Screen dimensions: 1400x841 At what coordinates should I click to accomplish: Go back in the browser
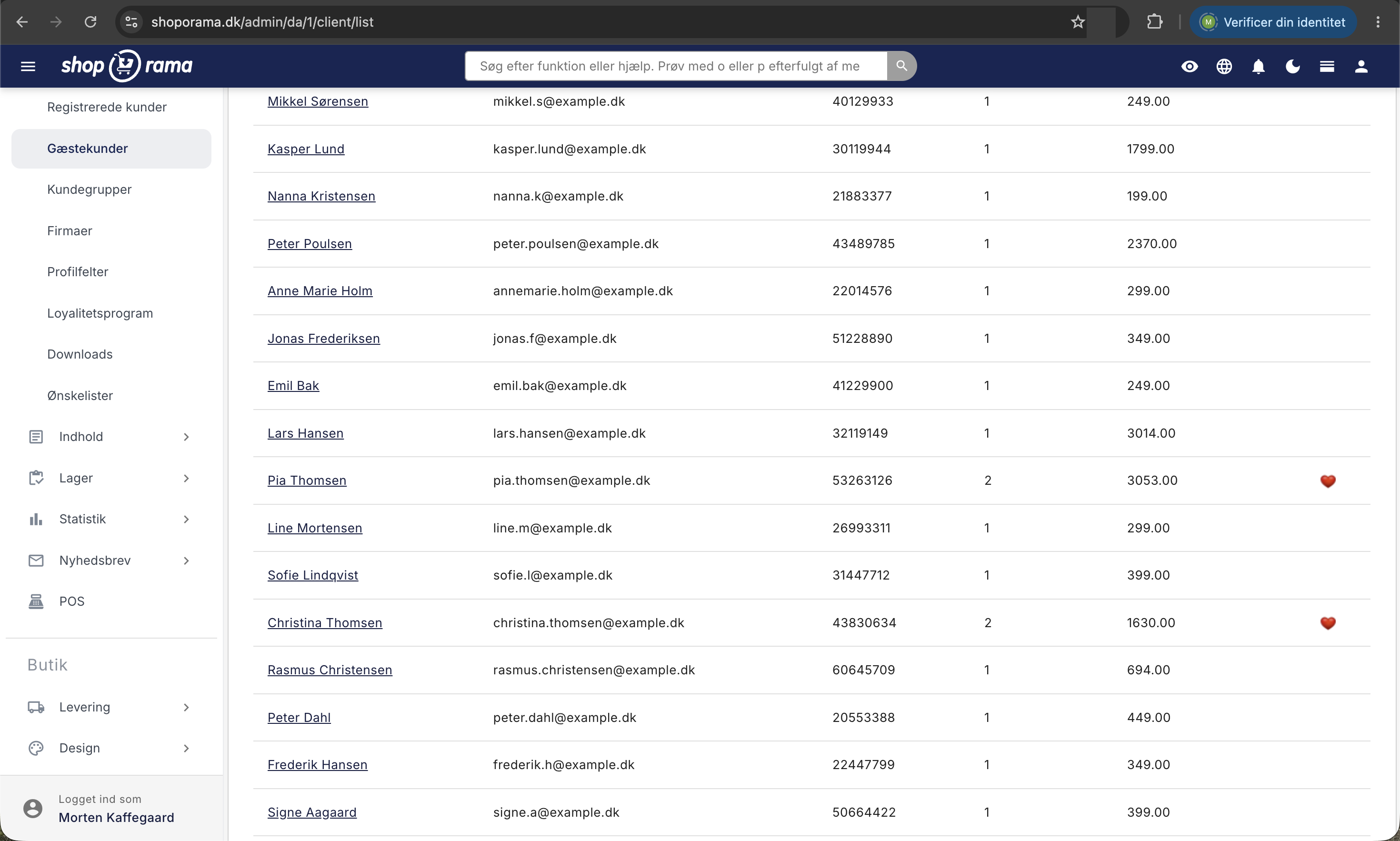22,22
